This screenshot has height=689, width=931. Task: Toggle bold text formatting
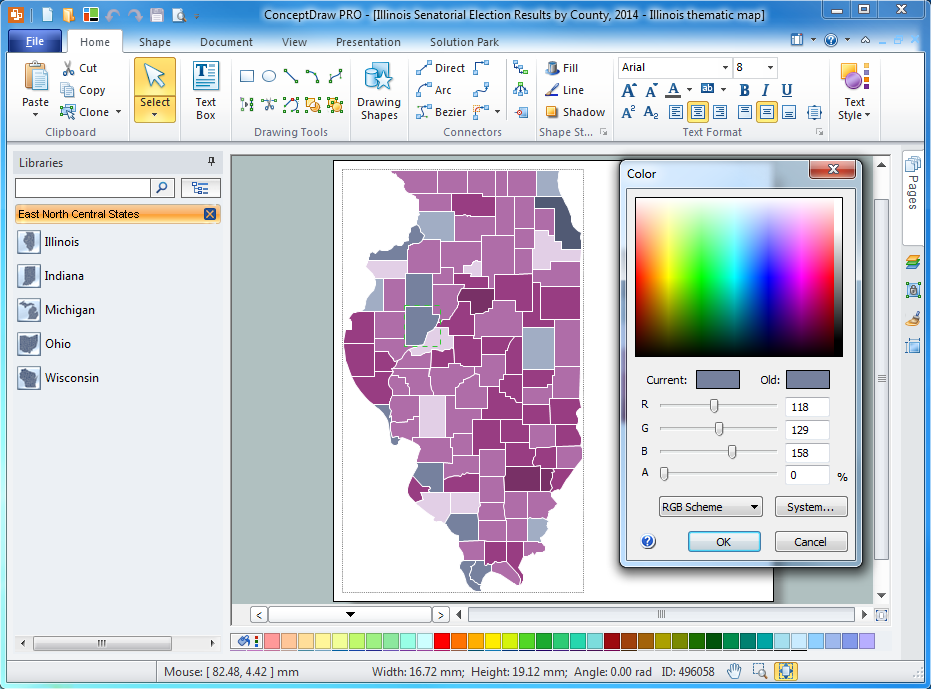coord(744,90)
